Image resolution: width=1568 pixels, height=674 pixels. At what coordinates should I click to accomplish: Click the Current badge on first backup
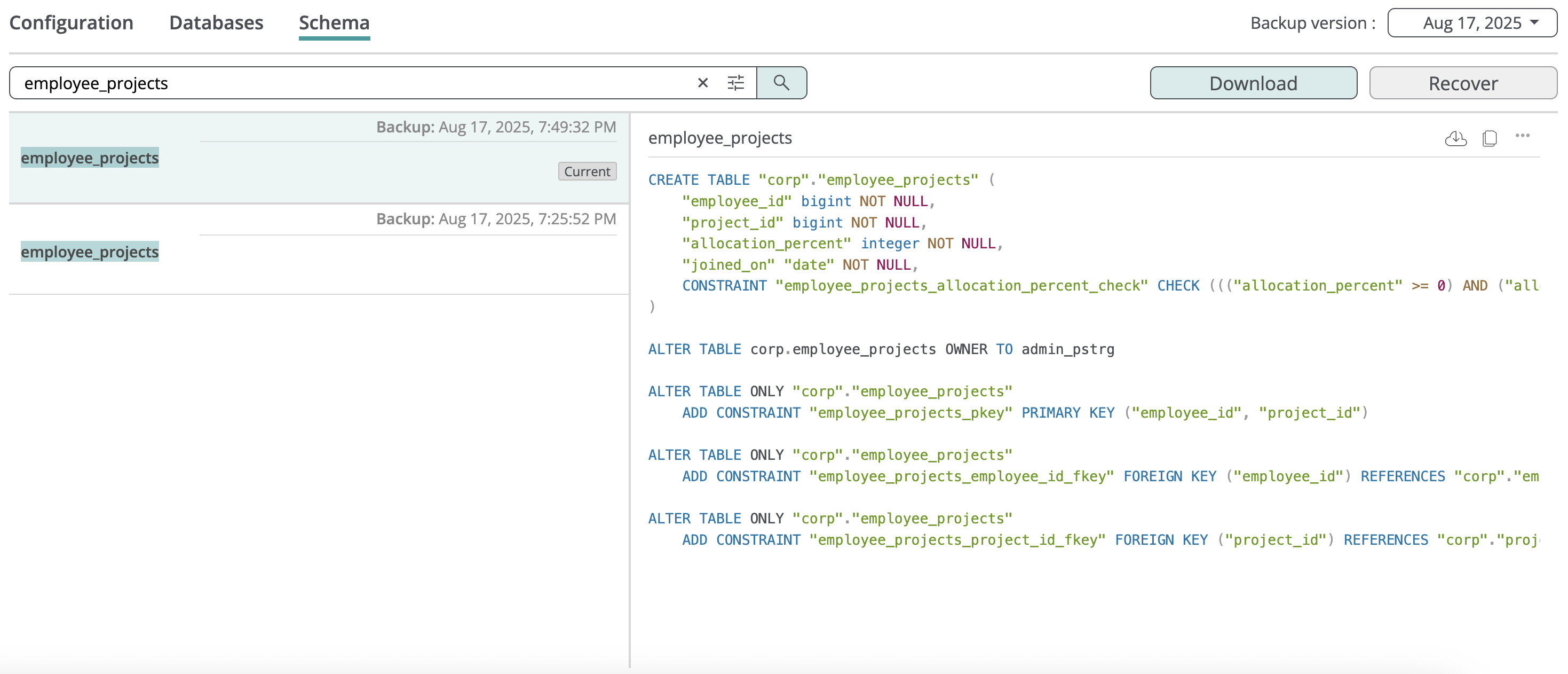pos(587,171)
